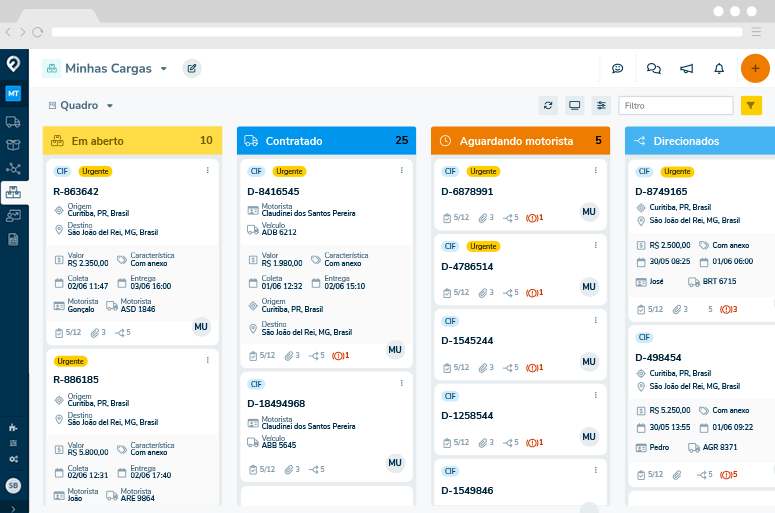This screenshot has width=775, height=513.
Task: Open the truck icon in the sidebar
Action: (14, 122)
